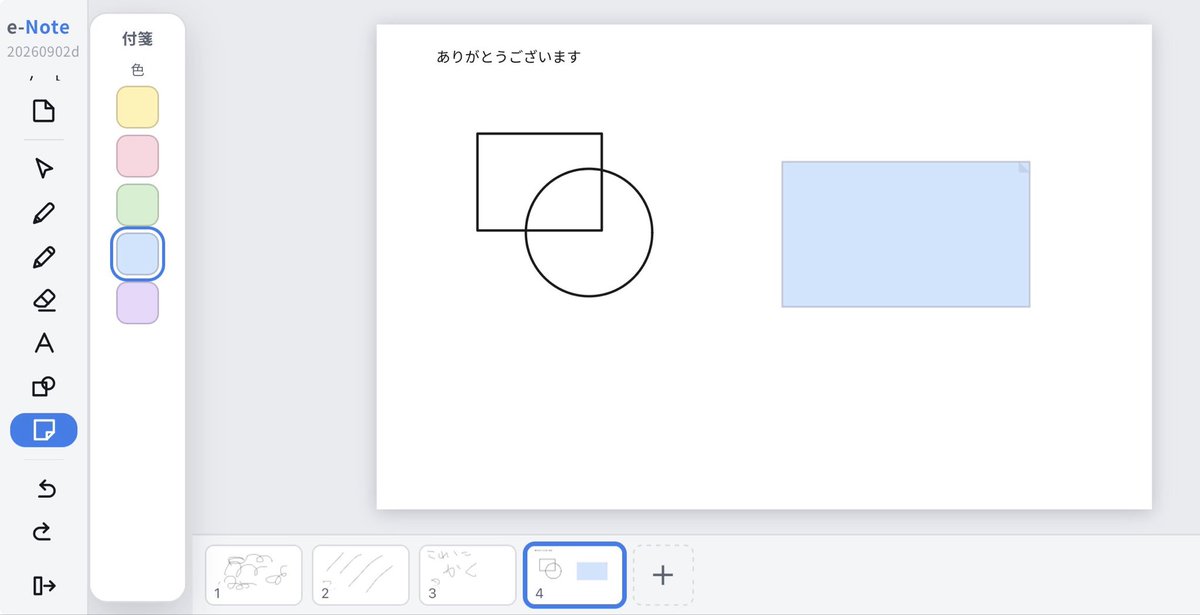Click the exit/leave note icon
This screenshot has height=615, width=1200.
43,586
